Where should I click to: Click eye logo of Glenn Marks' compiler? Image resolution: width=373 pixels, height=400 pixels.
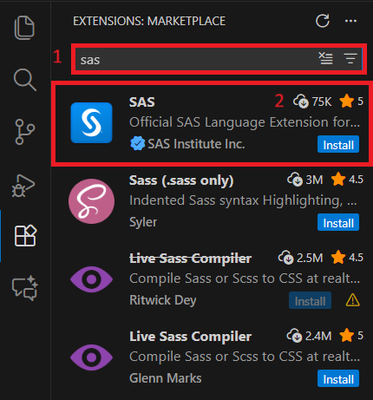91,357
